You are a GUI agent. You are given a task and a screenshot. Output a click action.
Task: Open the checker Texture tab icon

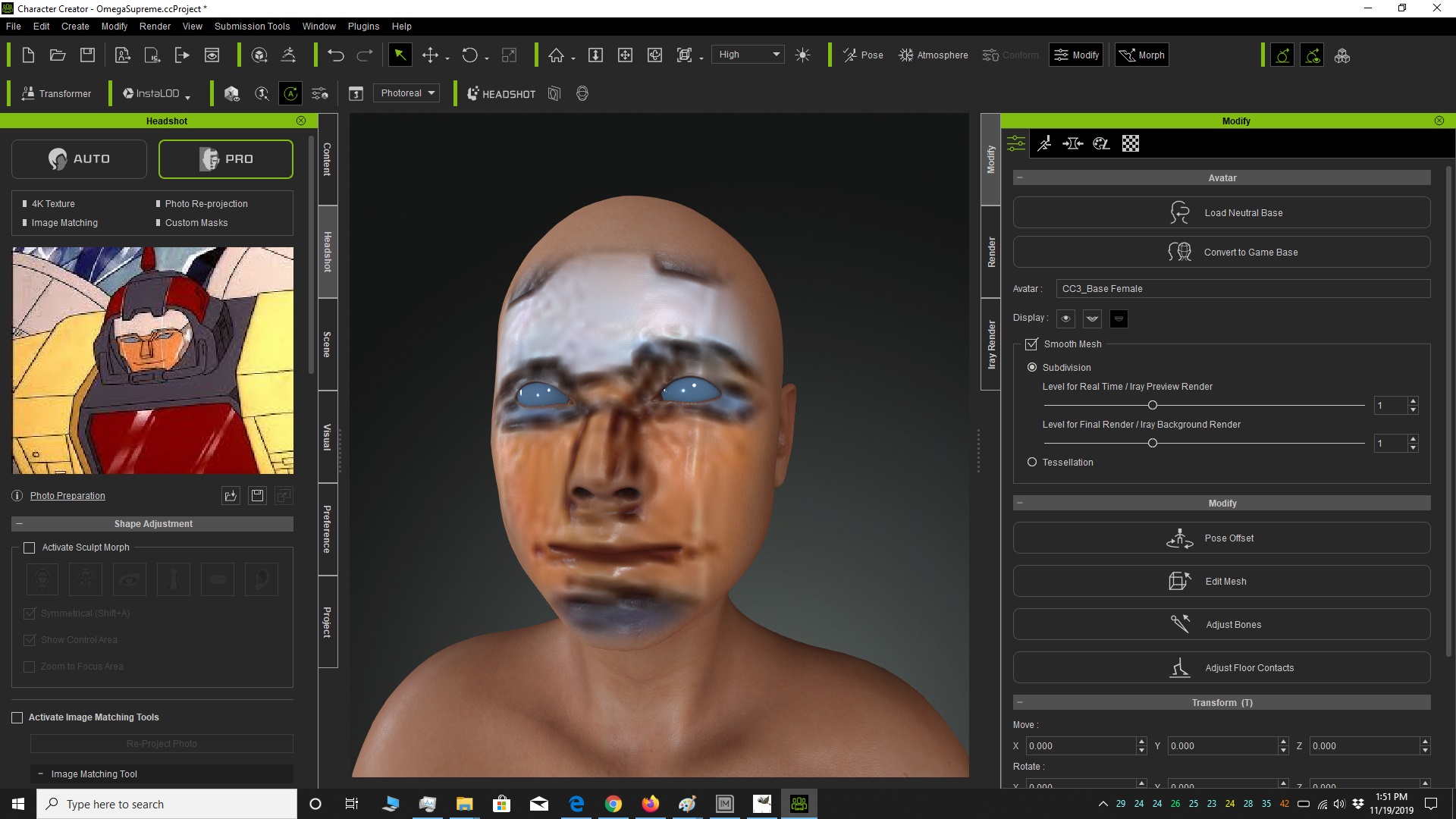pyautogui.click(x=1131, y=143)
